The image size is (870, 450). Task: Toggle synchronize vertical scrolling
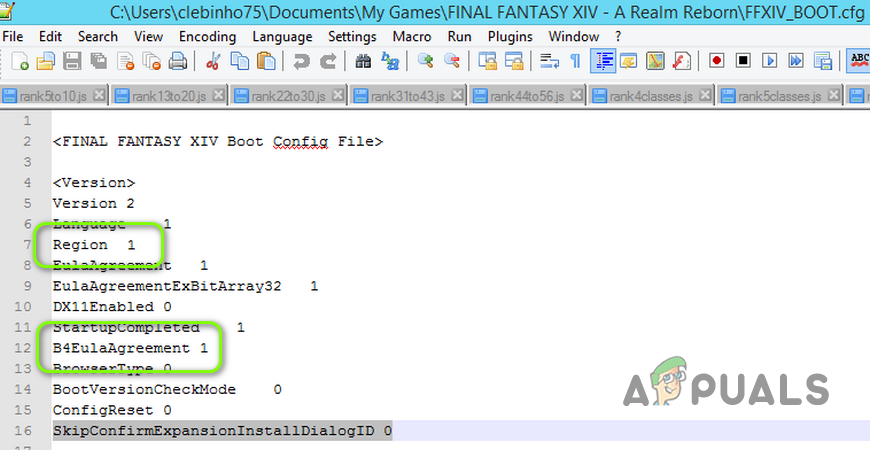(488, 61)
